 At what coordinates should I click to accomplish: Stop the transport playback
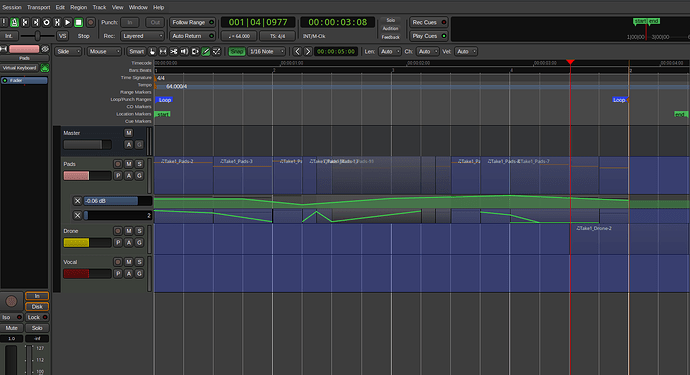(x=78, y=22)
